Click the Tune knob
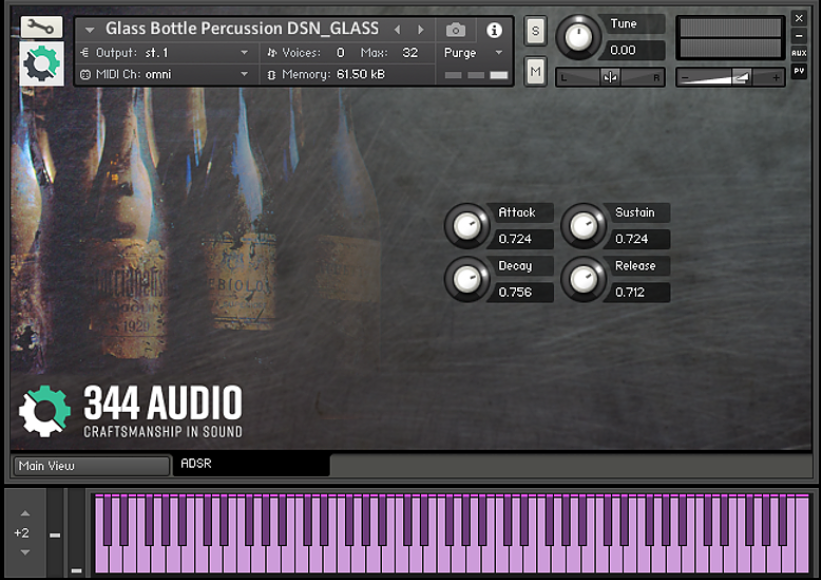 pos(578,37)
